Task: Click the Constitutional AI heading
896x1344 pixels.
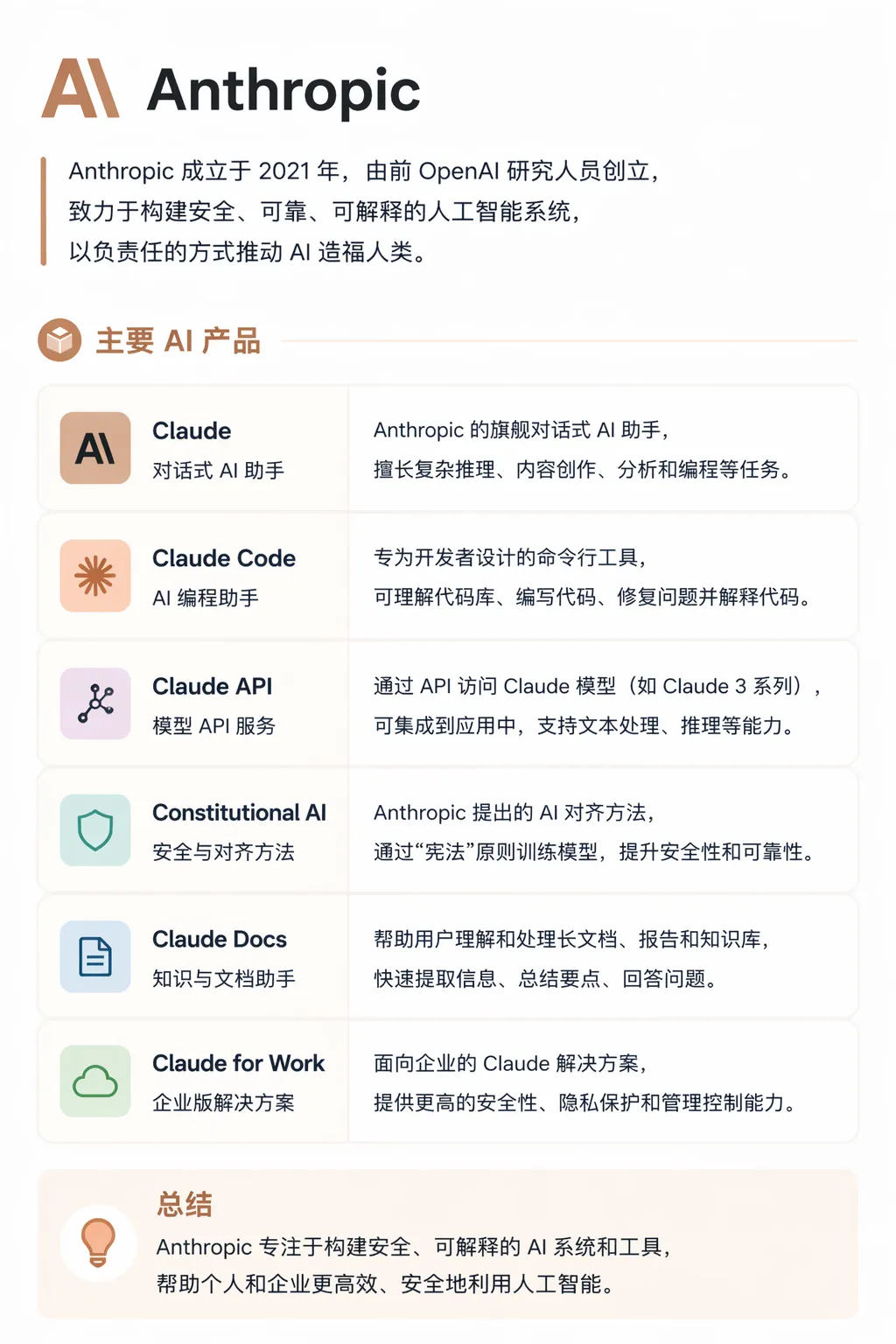Action: [239, 813]
